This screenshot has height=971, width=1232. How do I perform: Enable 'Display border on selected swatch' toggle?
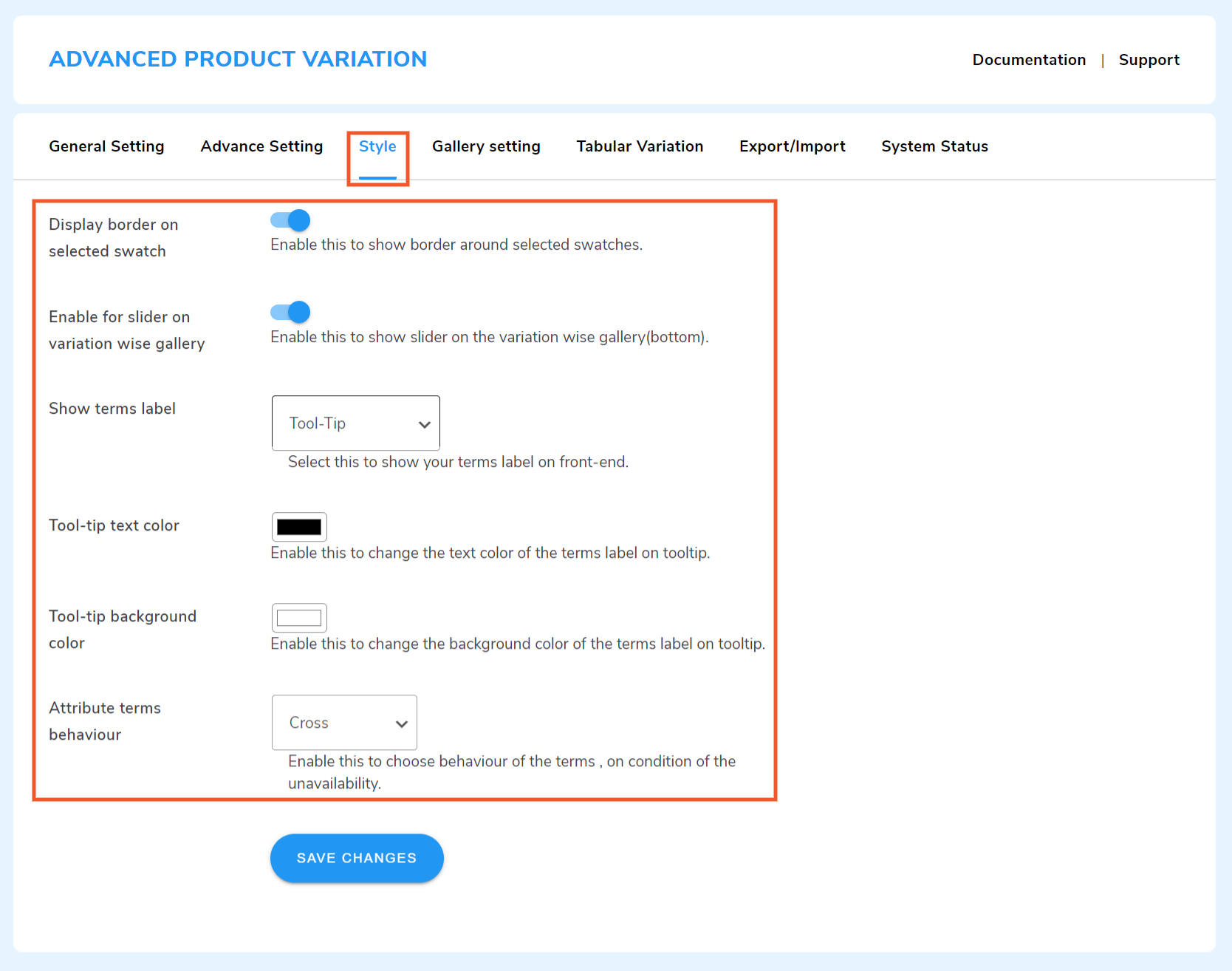pyautogui.click(x=290, y=219)
